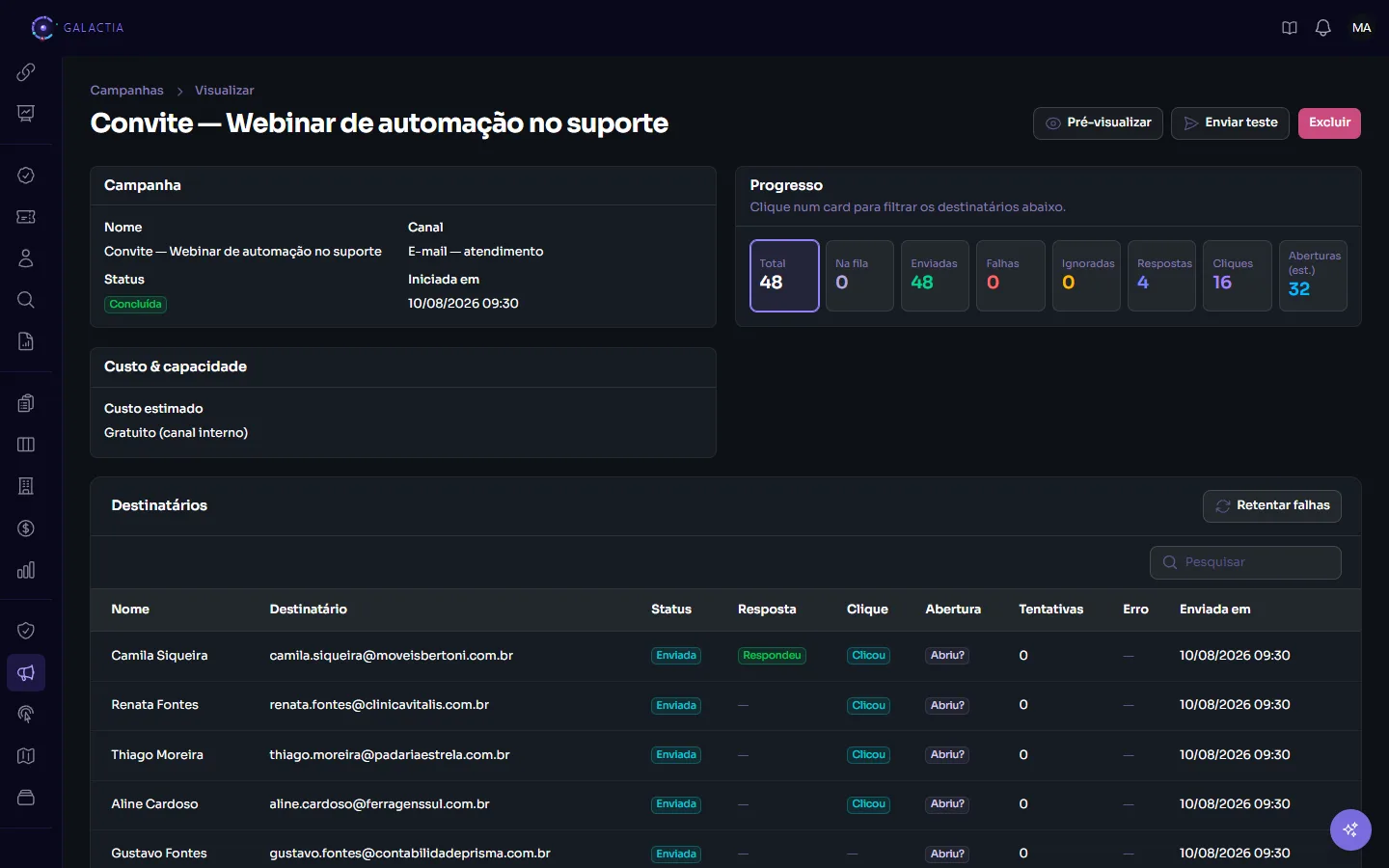The height and width of the screenshot is (868, 1389).
Task: Open the person contacts sidebar icon
Action: (26, 258)
